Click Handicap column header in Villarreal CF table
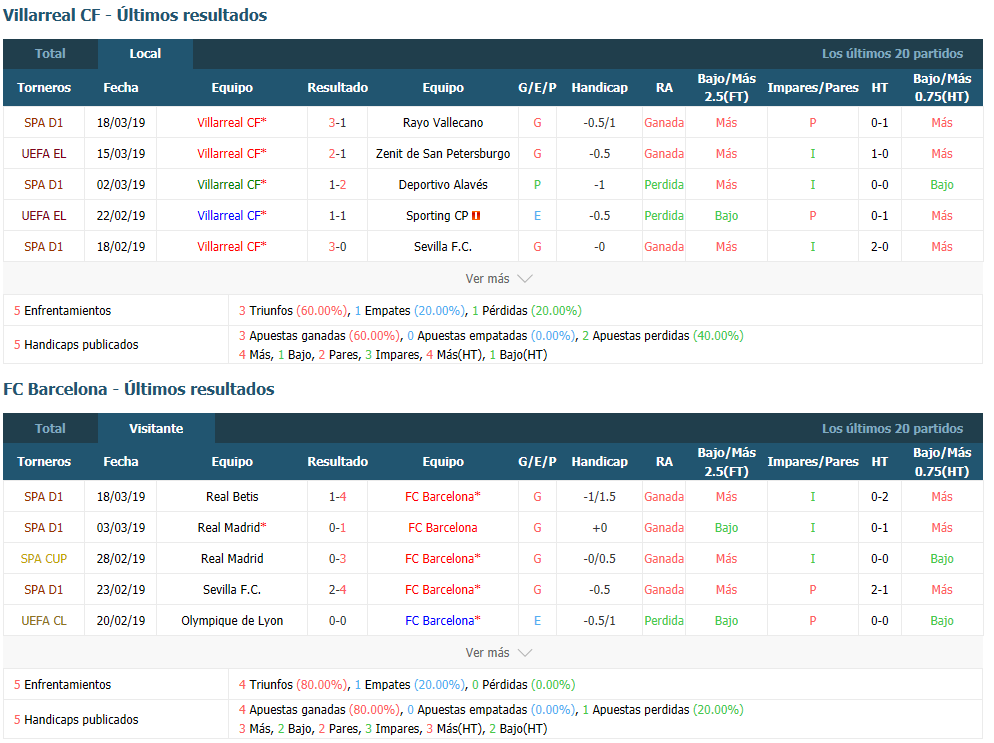Viewport: 994px width, 743px height. 599,87
